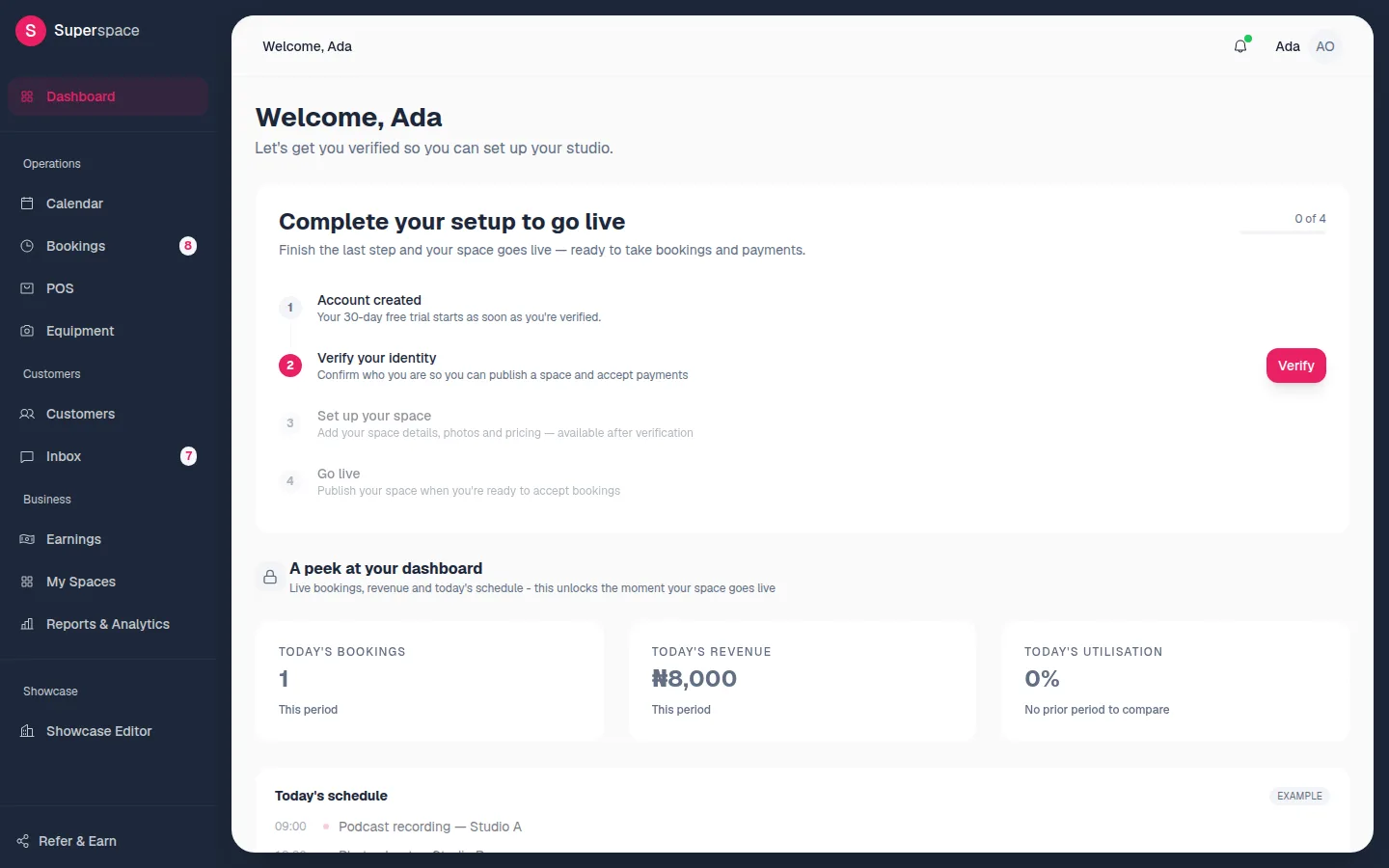Screen dimensions: 1389x868
Task: Click the POS sidebar icon
Action: (x=27, y=288)
